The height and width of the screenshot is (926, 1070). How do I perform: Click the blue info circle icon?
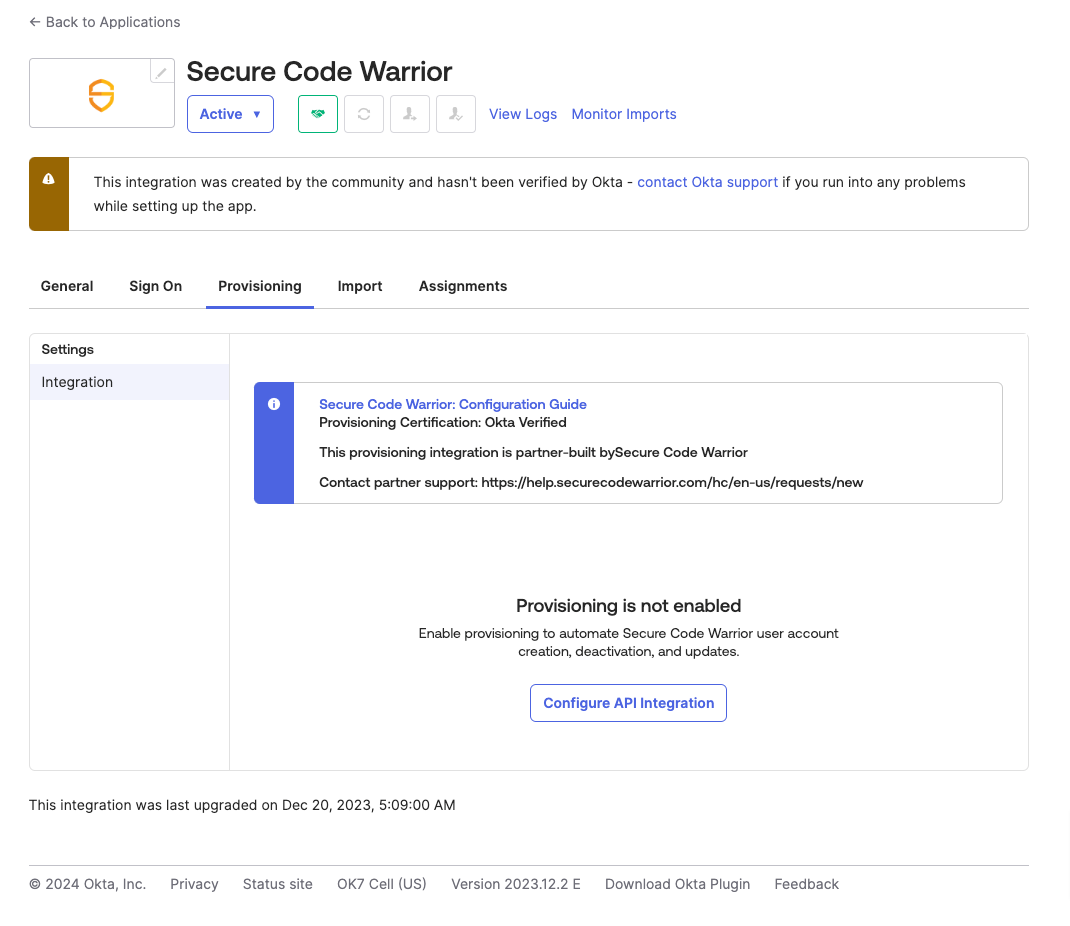click(274, 404)
